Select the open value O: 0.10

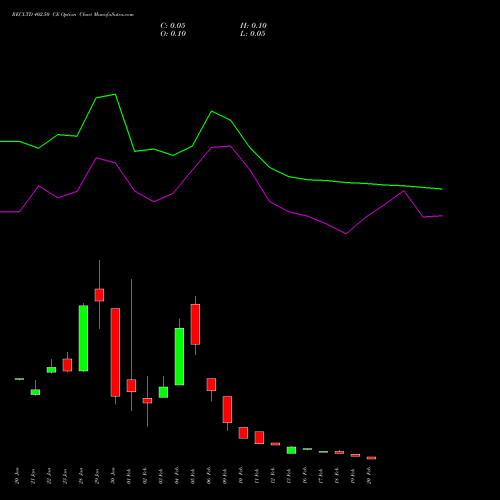173,34
